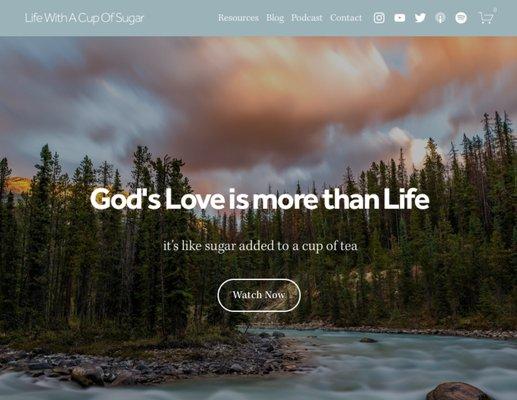517x400 pixels.
Task: Click the Watch Now button
Action: 259,295
